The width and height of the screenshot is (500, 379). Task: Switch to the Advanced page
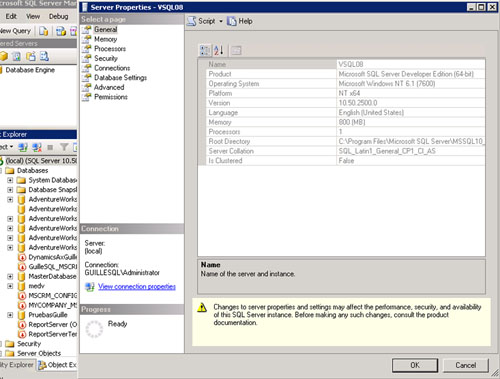click(x=109, y=87)
